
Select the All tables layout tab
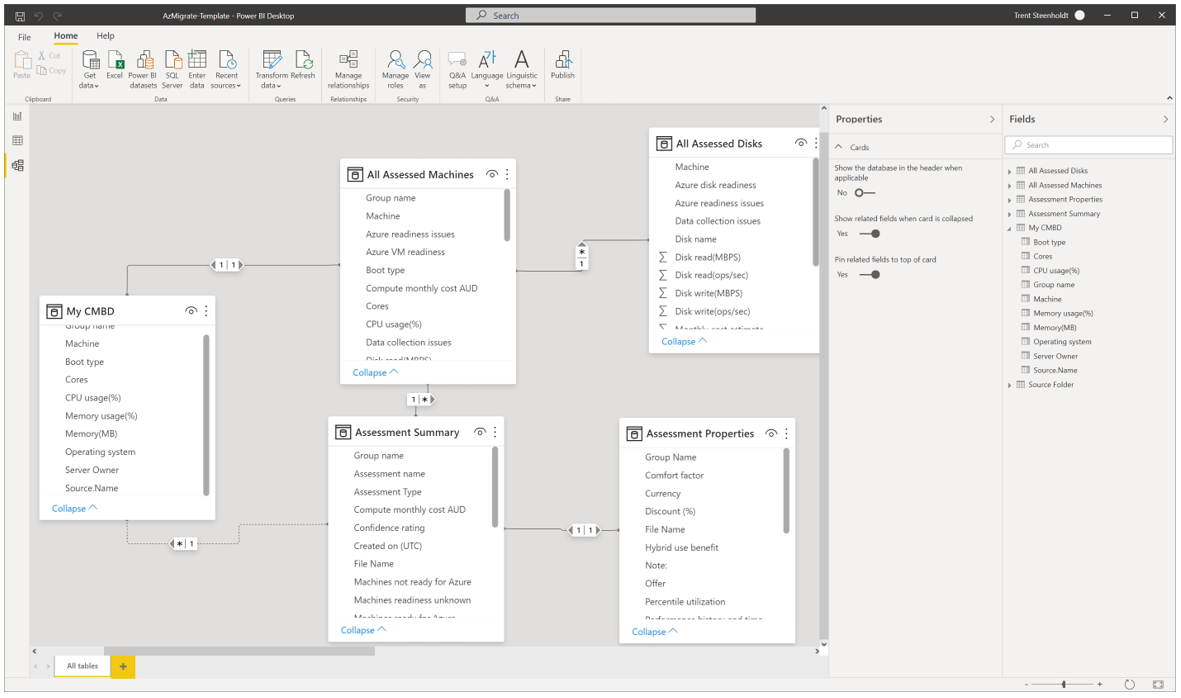tap(82, 666)
